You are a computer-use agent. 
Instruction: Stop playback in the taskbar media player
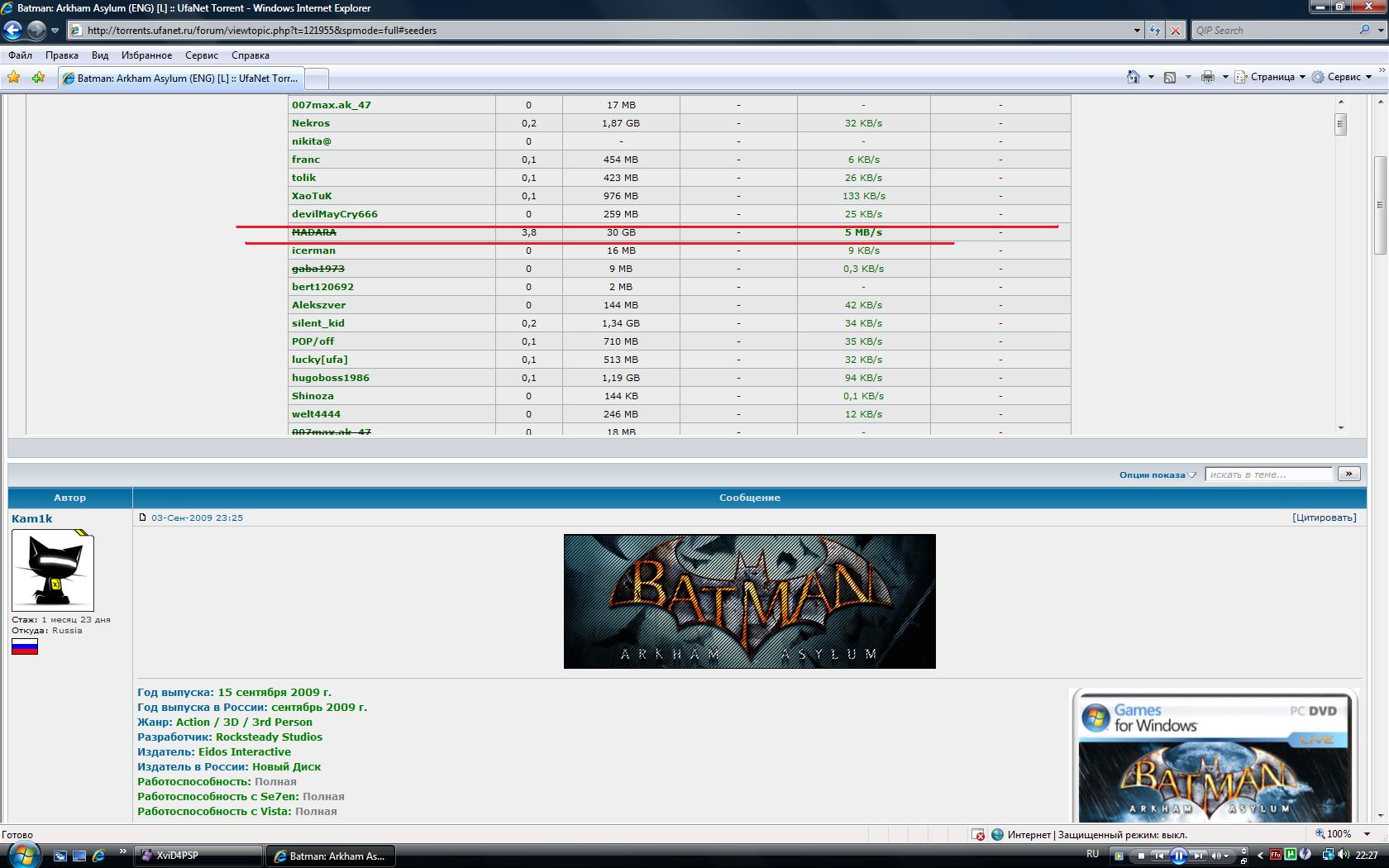pos(1141,856)
